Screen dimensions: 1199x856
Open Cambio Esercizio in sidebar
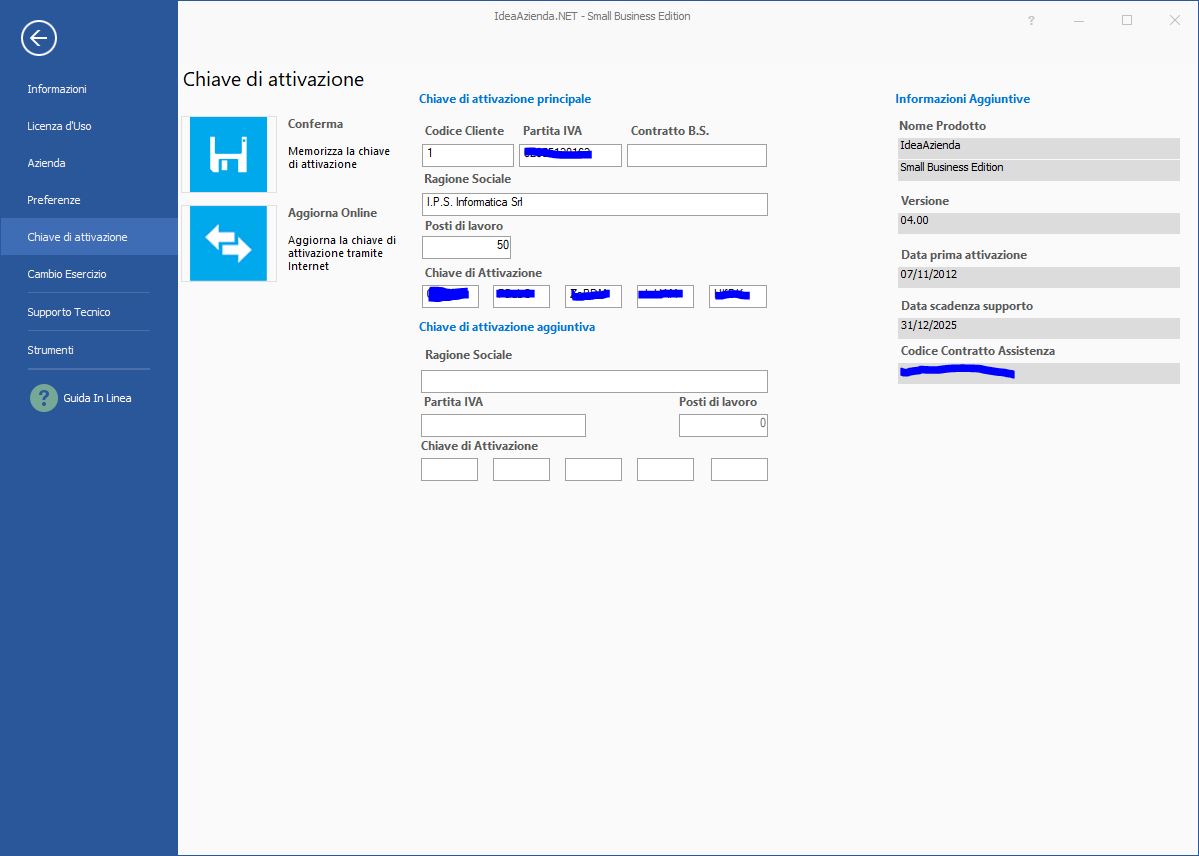point(67,274)
